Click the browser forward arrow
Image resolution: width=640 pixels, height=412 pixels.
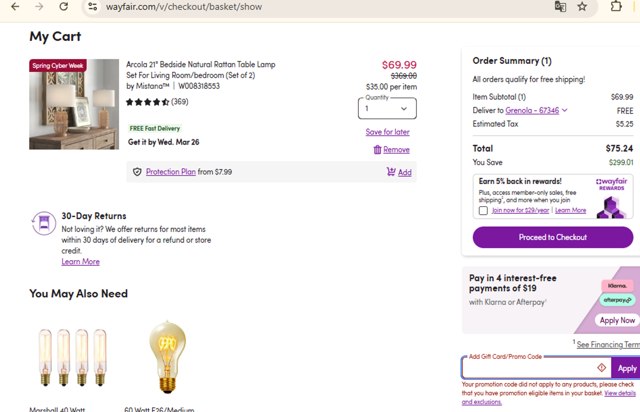tap(39, 7)
